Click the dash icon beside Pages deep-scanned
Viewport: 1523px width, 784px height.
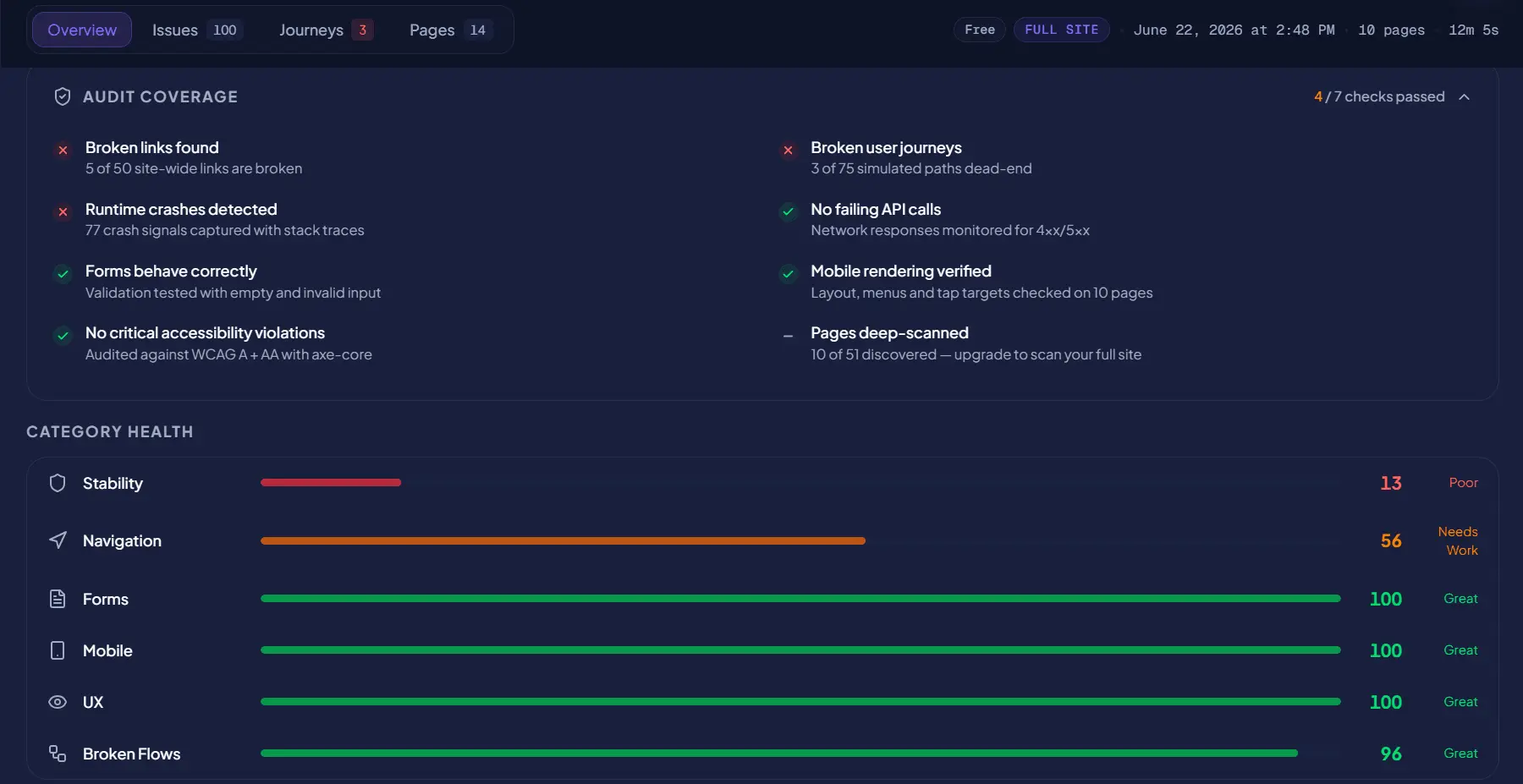tap(788, 335)
